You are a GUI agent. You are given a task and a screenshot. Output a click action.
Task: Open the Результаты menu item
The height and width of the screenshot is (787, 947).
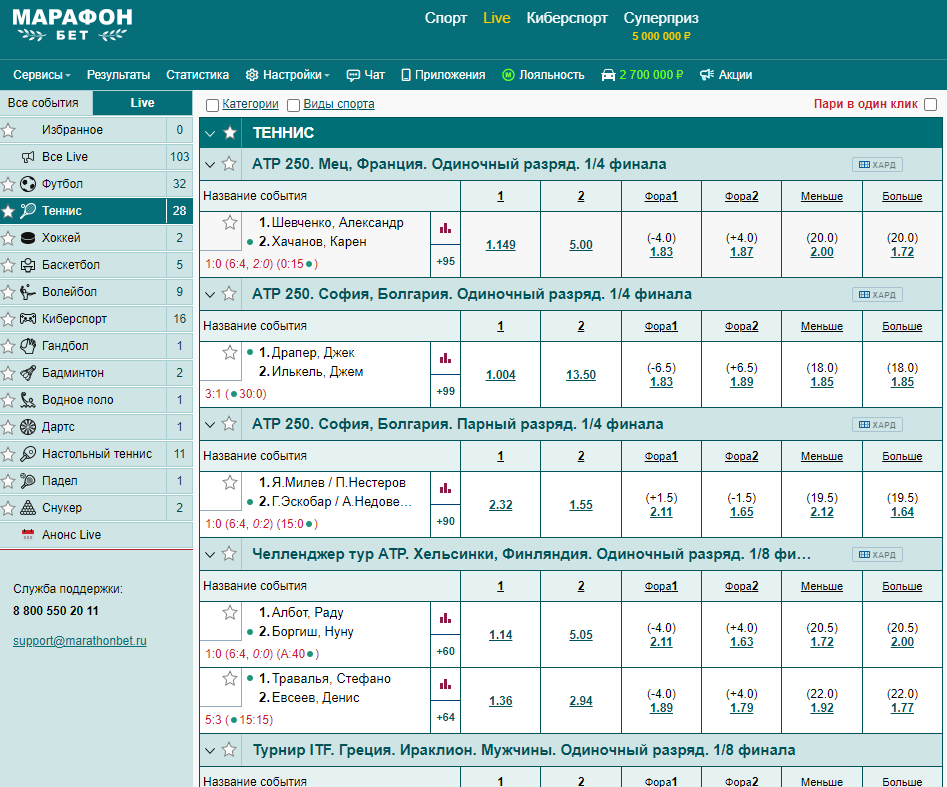(x=118, y=75)
